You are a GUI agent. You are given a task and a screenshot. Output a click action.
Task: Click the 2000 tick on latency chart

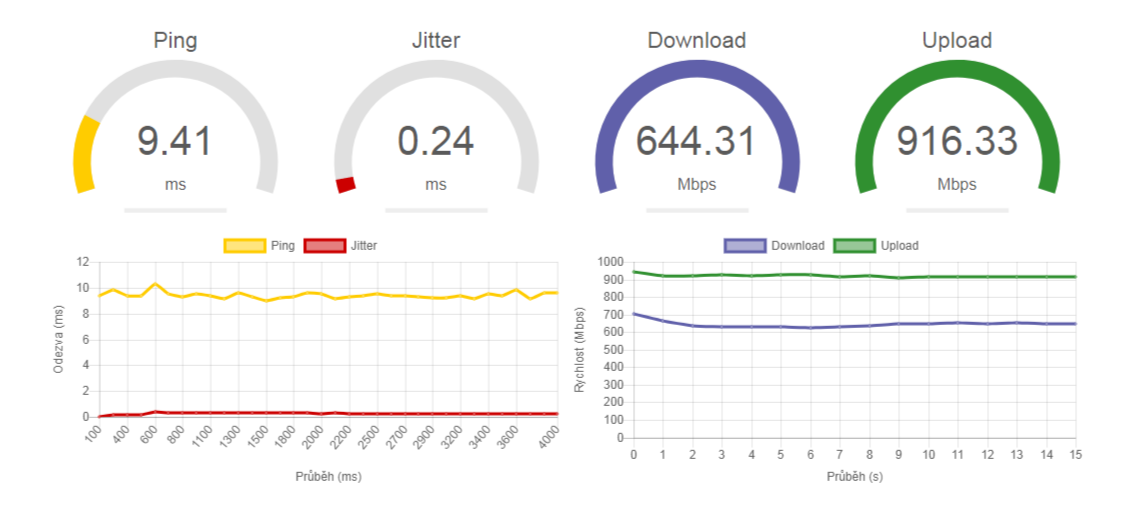(313, 437)
